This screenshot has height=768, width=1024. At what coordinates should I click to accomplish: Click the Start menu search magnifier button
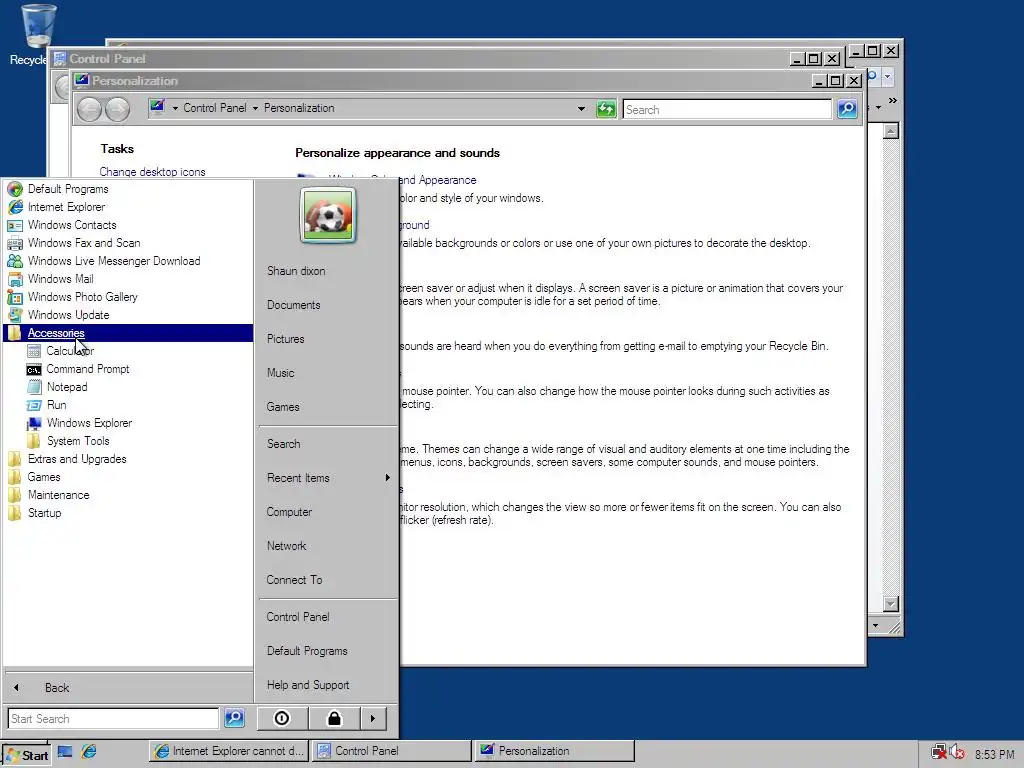(x=234, y=718)
